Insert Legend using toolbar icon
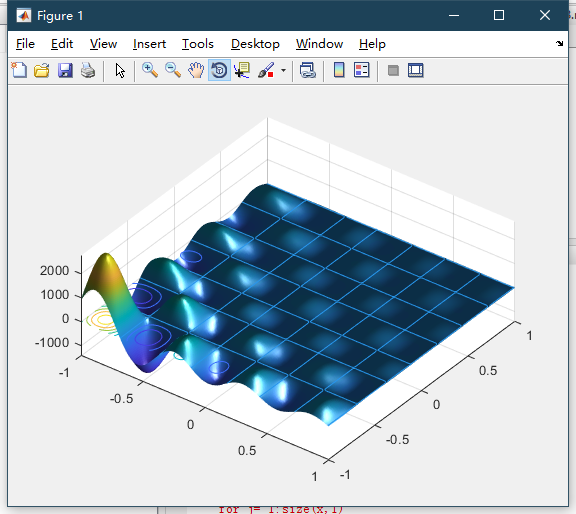The width and height of the screenshot is (576, 514). click(361, 70)
